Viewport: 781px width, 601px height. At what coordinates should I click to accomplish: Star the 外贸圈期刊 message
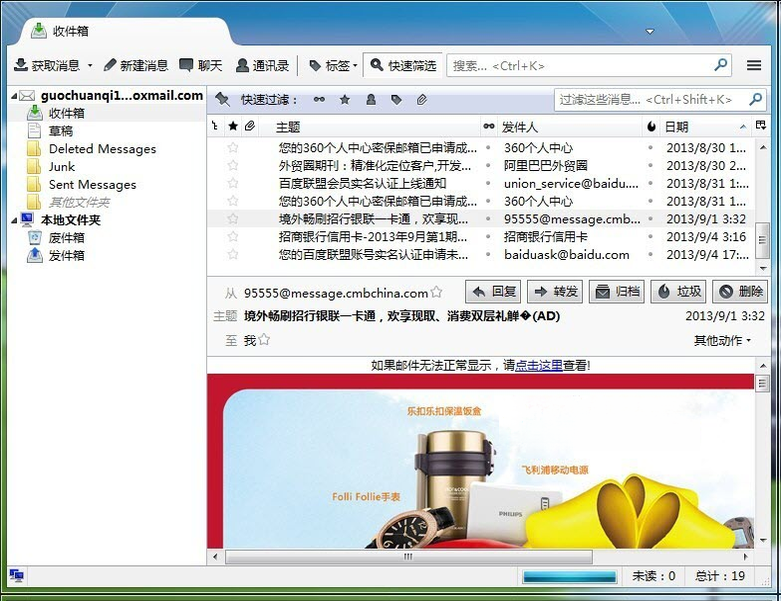pyautogui.click(x=233, y=165)
